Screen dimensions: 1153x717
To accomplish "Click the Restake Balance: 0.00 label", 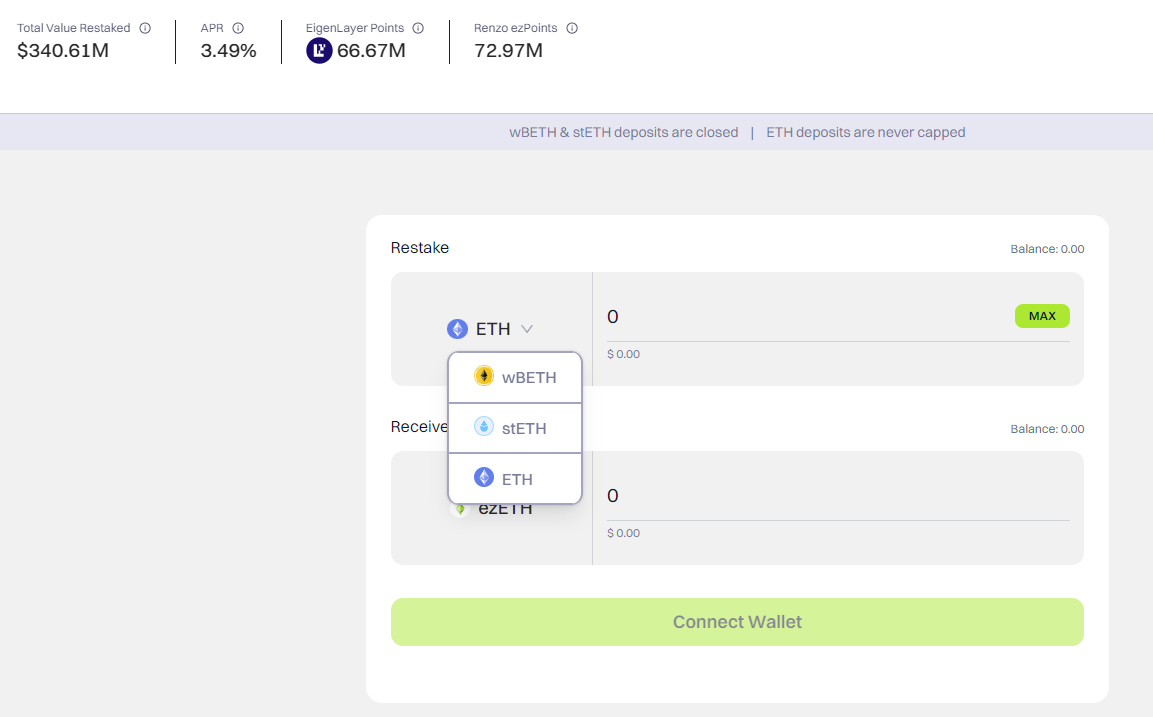I will click(1047, 249).
